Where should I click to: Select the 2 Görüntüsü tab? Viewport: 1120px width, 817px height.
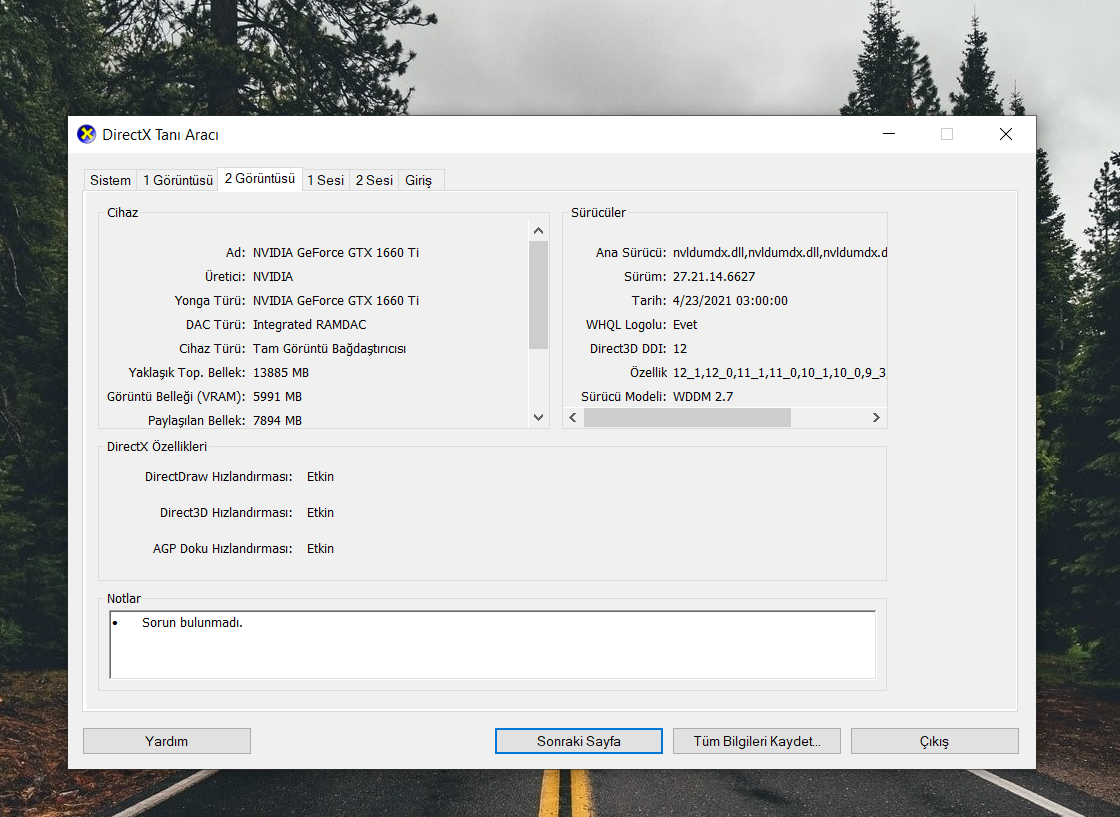pyautogui.click(x=260, y=179)
